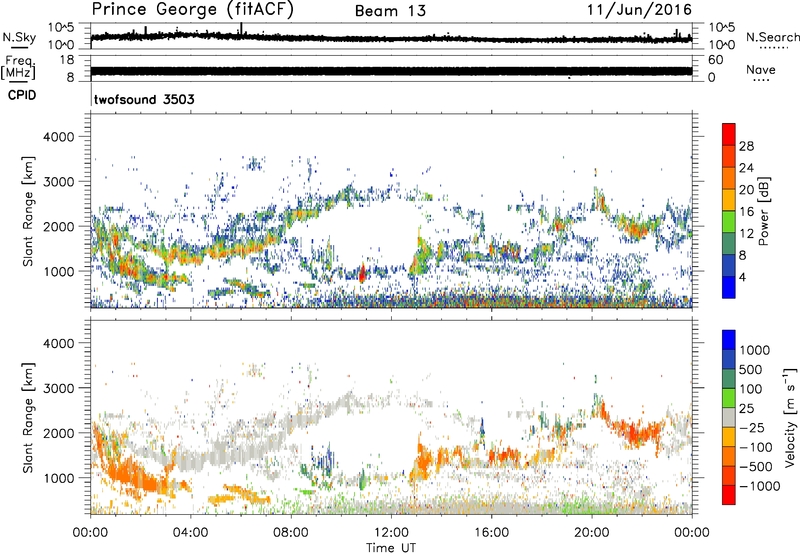
Task: Click the 'Time UT' axis title
Action: 391,548
